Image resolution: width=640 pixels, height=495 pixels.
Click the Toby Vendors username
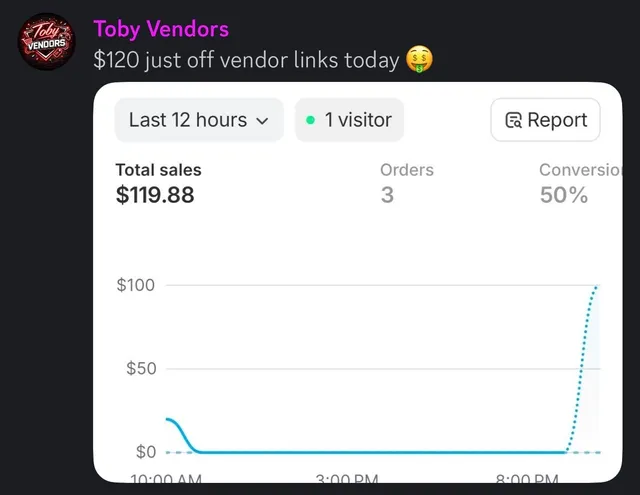[161, 29]
